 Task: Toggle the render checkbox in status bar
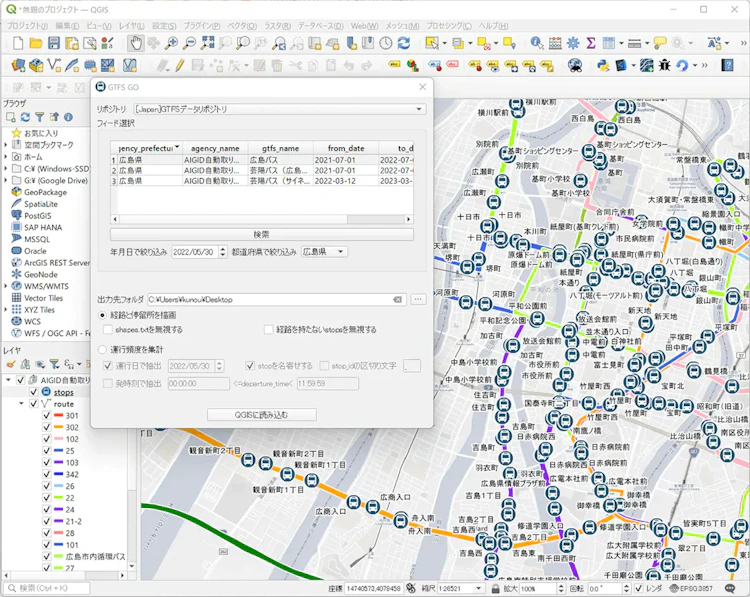pos(639,588)
